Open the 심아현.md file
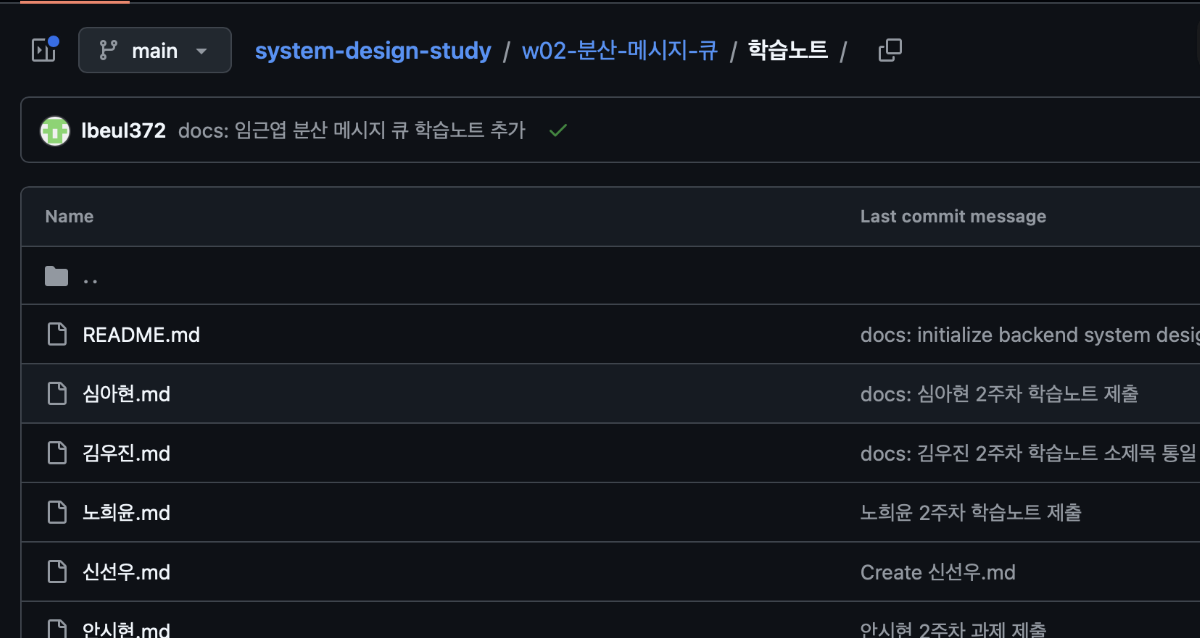This screenshot has width=1200, height=638. [126, 394]
